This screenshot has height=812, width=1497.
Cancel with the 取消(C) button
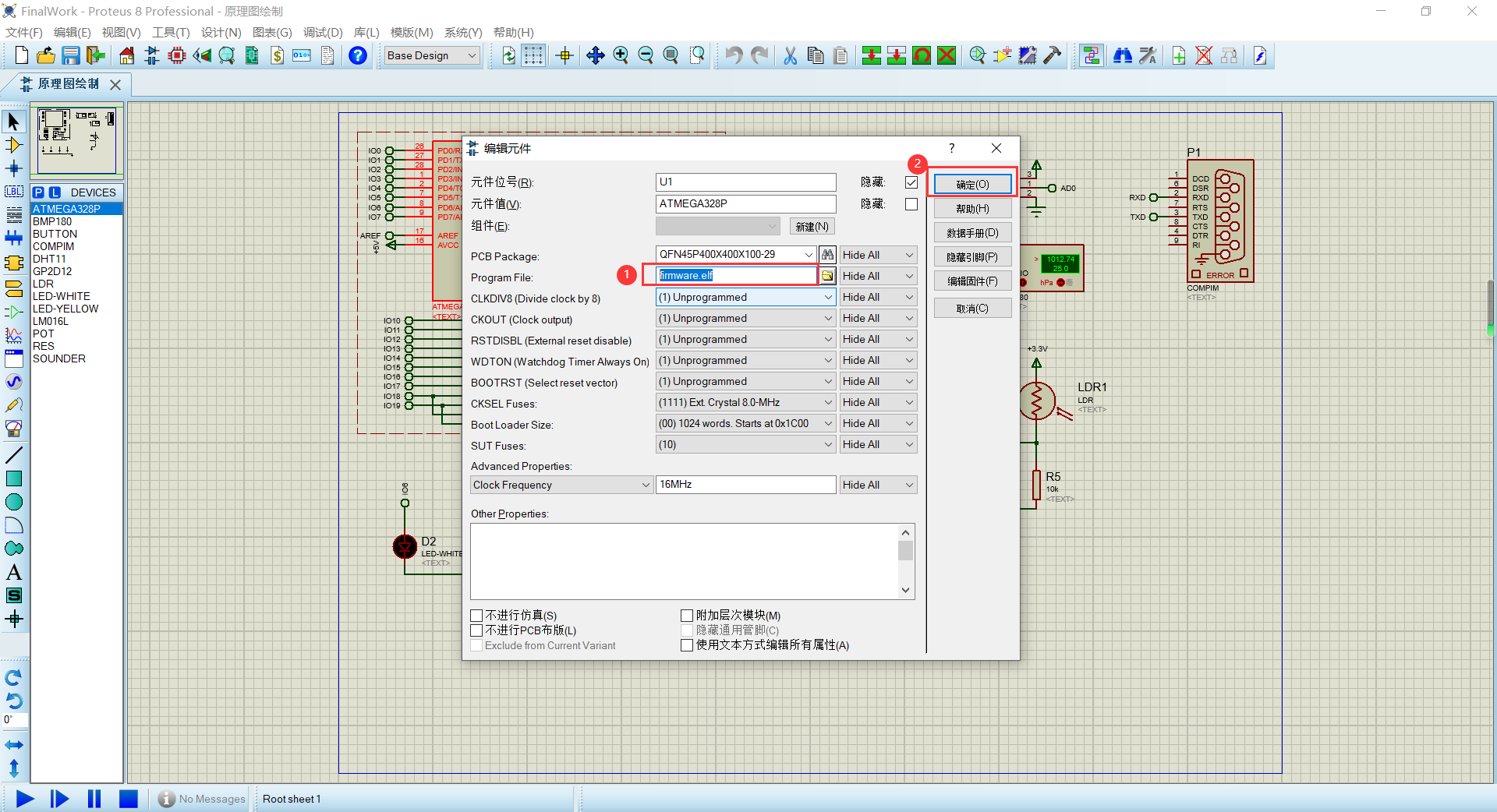[x=972, y=309]
